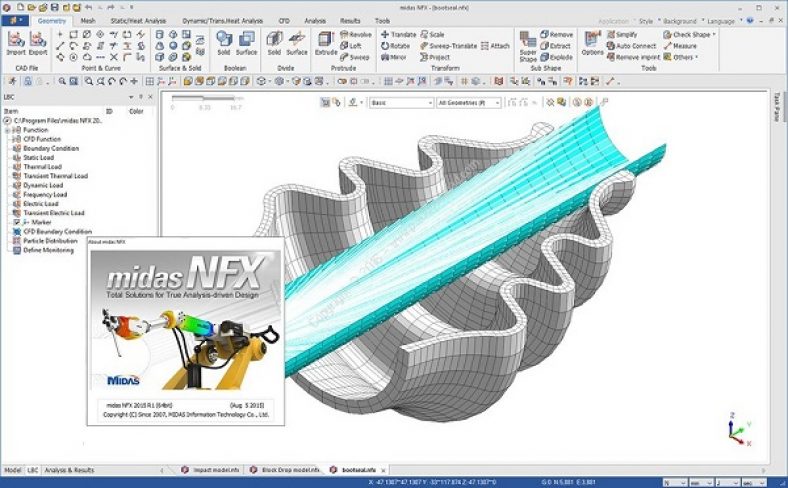This screenshot has height=488, width=788.
Task: Expand the Function tree node
Action: 8,130
